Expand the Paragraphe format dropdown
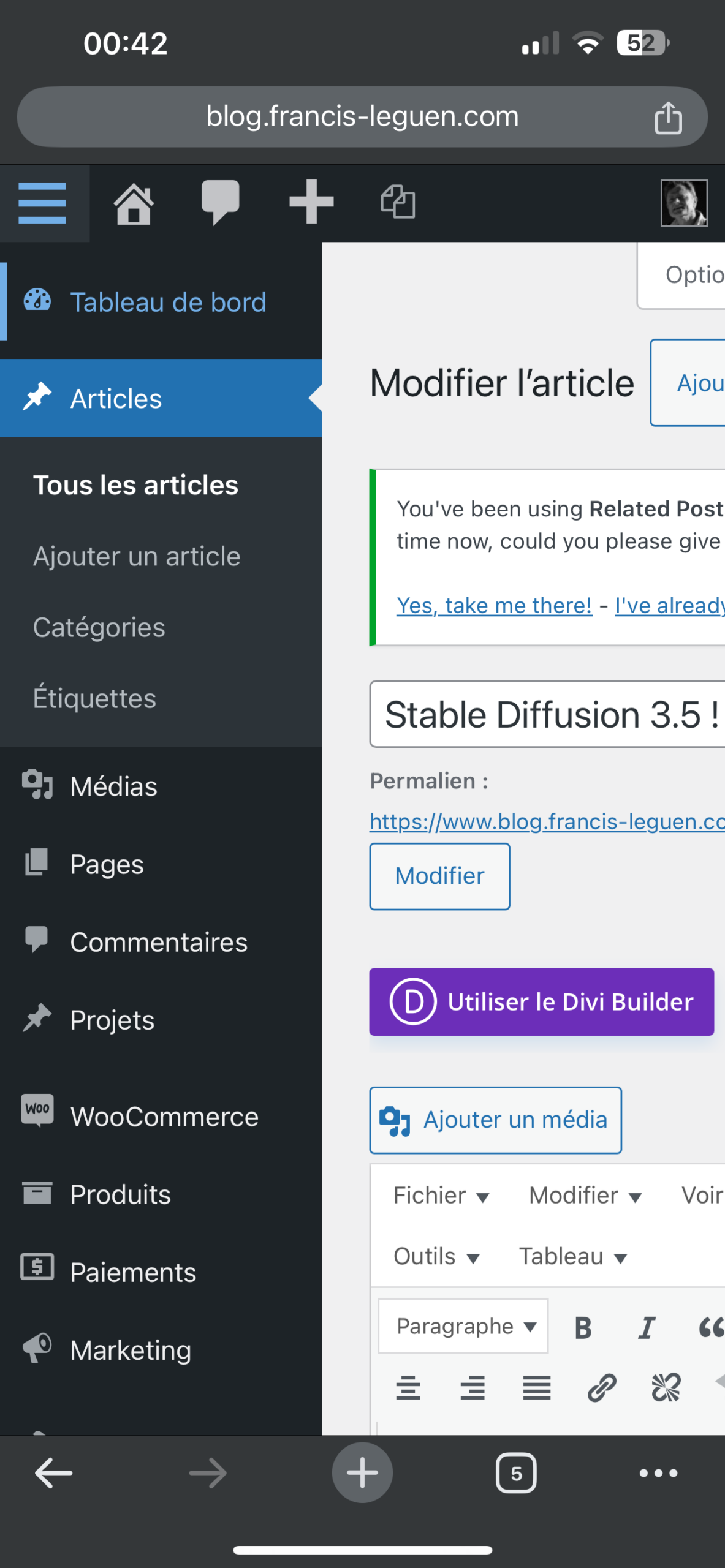This screenshot has height=1568, width=725. point(463,1326)
